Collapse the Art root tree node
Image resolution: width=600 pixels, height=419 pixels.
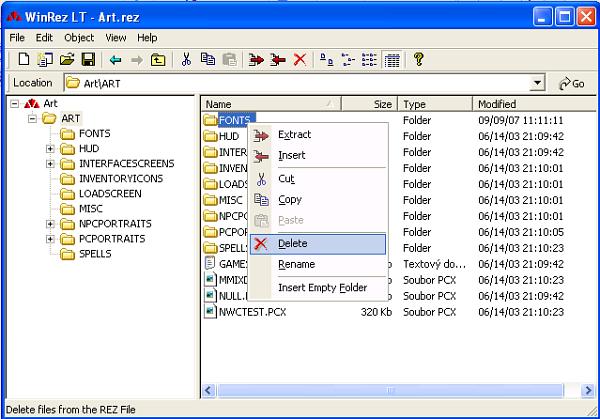14,104
